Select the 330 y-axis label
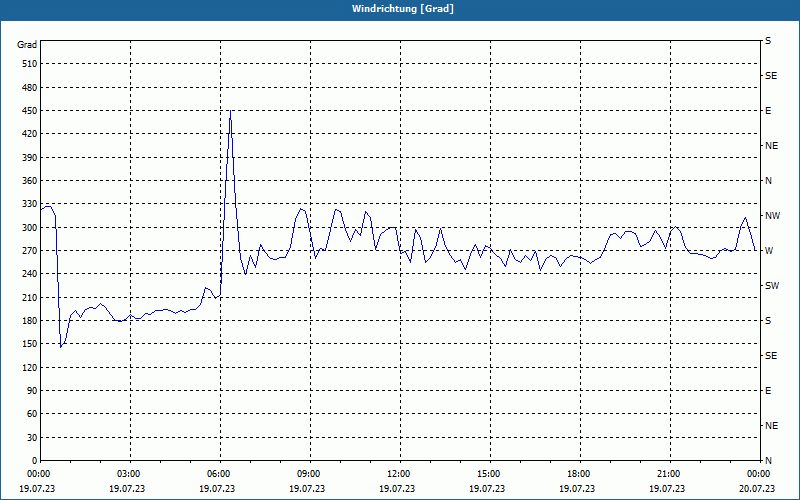Viewport: 800px width, 500px height. click(30, 204)
